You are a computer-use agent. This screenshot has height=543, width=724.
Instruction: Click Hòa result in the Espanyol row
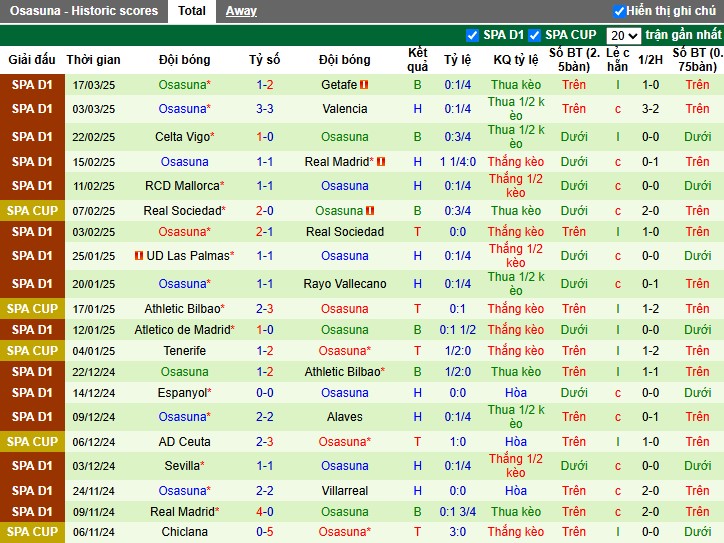516,393
